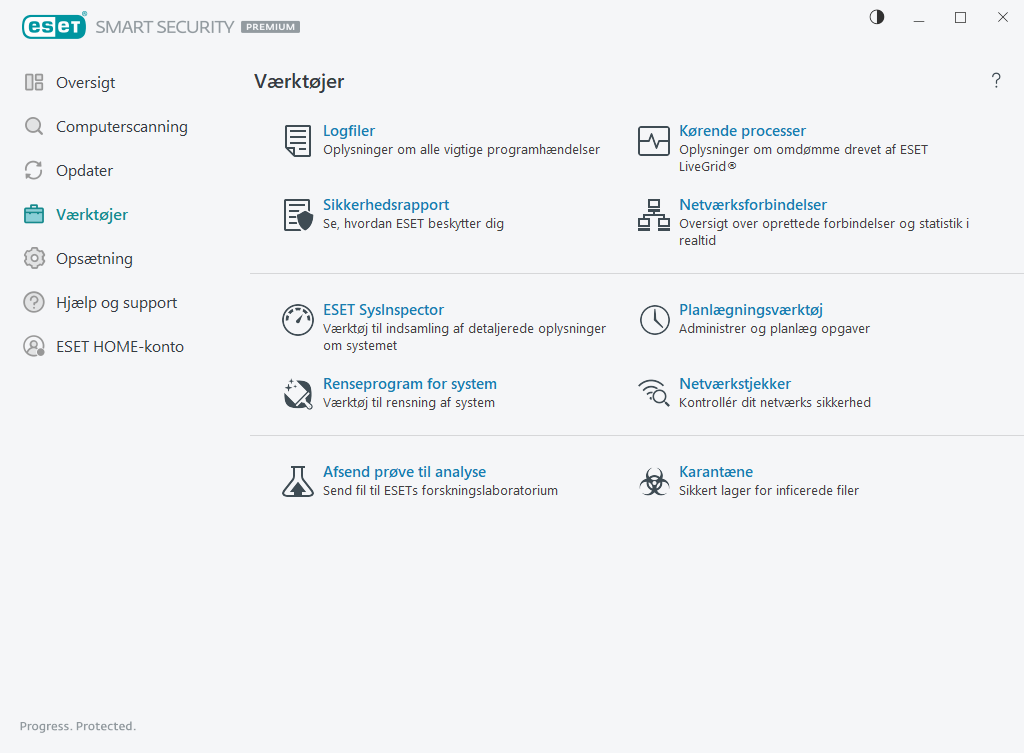Click the ESET SysInspector gauge icon

click(297, 320)
